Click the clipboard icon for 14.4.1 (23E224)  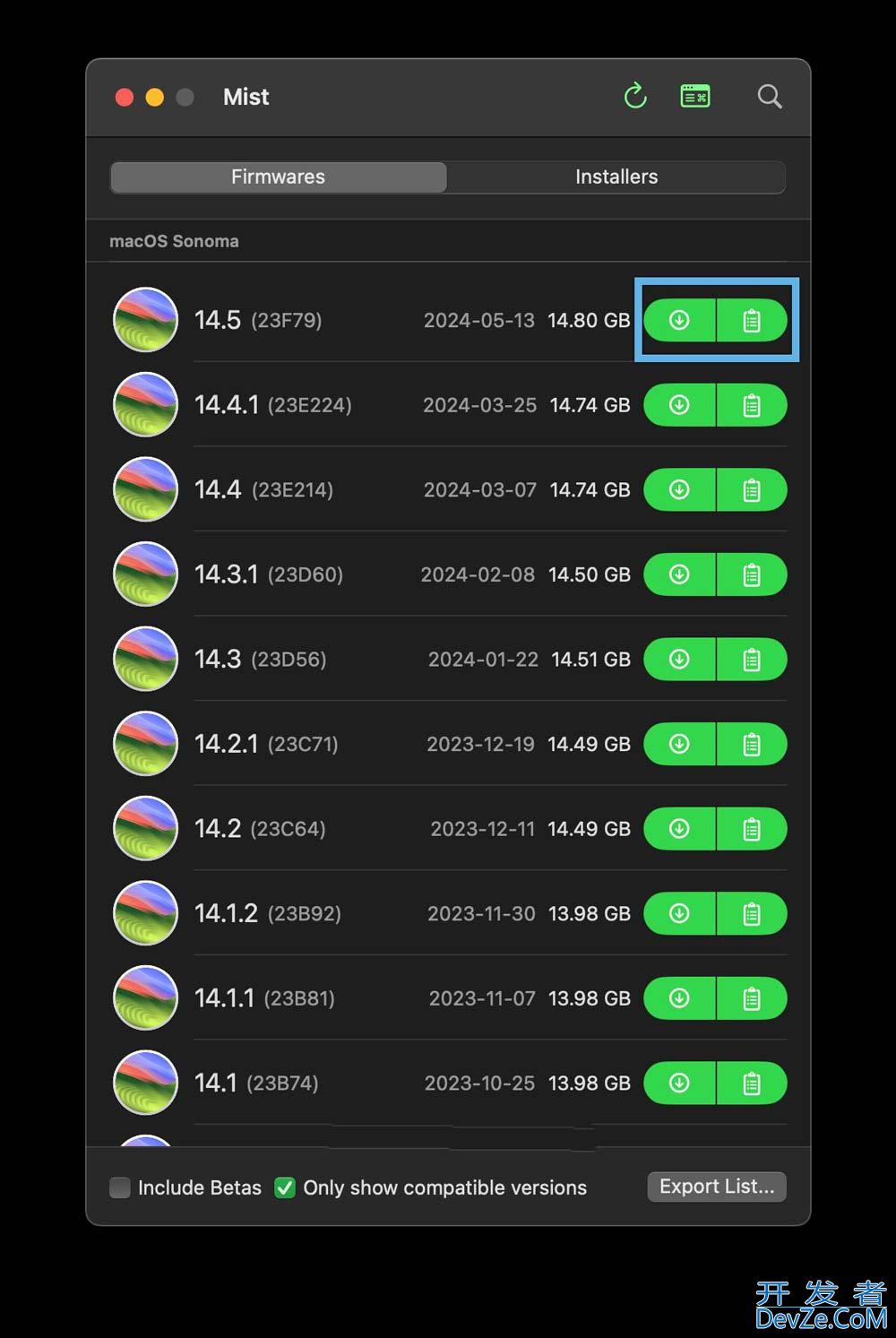point(752,405)
